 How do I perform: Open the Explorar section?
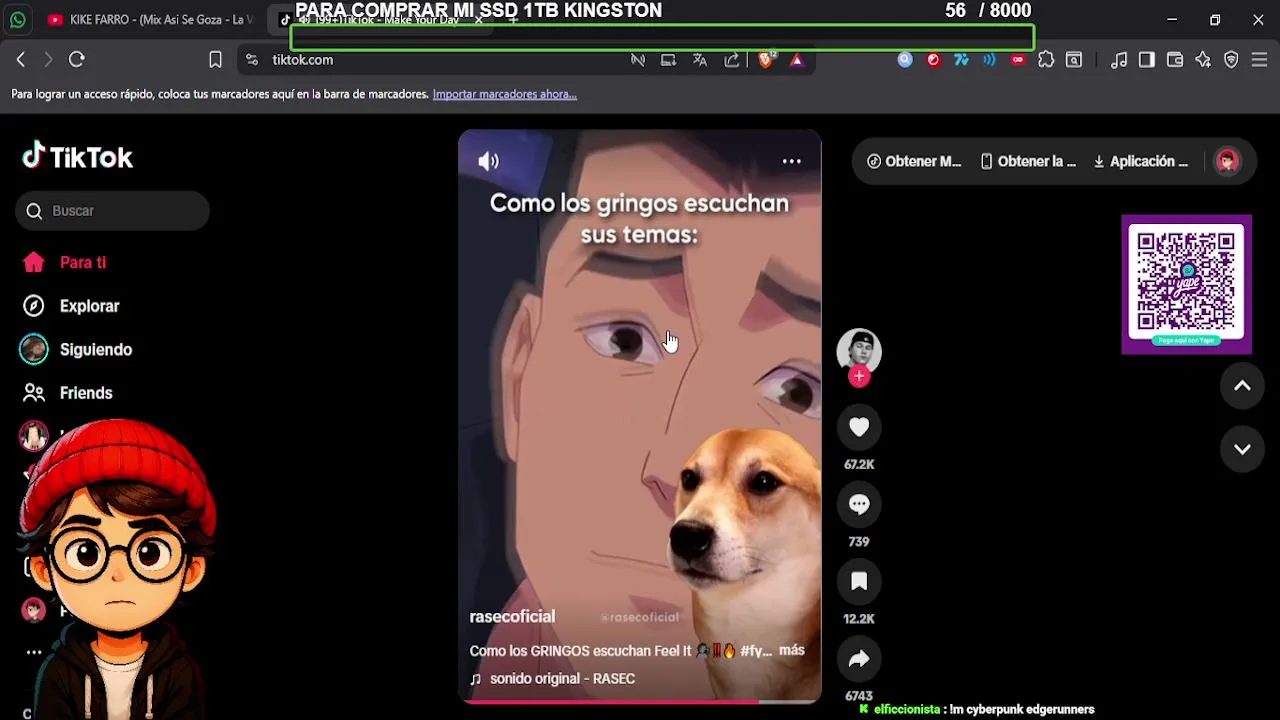point(70,306)
